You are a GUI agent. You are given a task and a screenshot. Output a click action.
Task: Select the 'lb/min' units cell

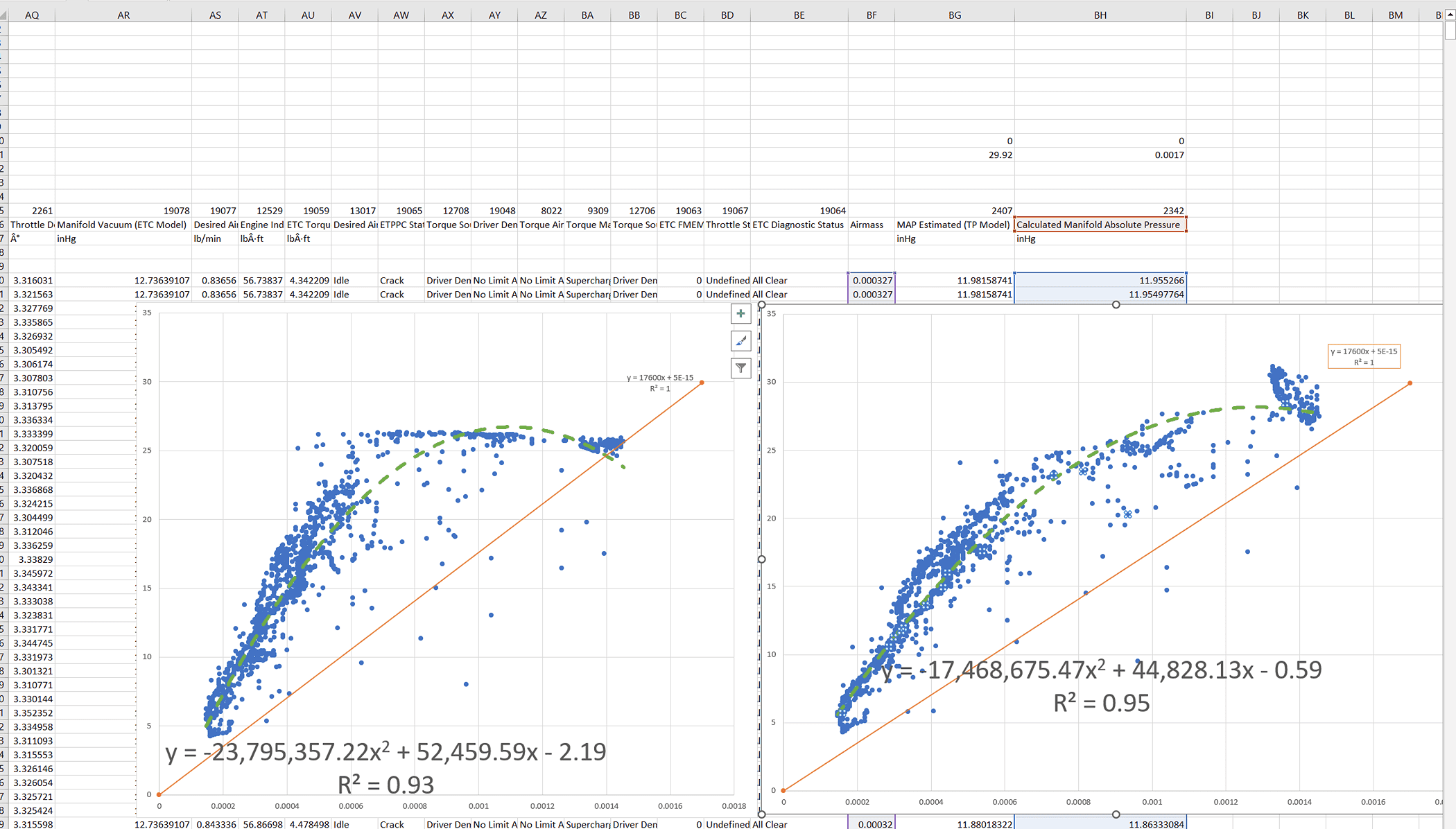coord(215,238)
